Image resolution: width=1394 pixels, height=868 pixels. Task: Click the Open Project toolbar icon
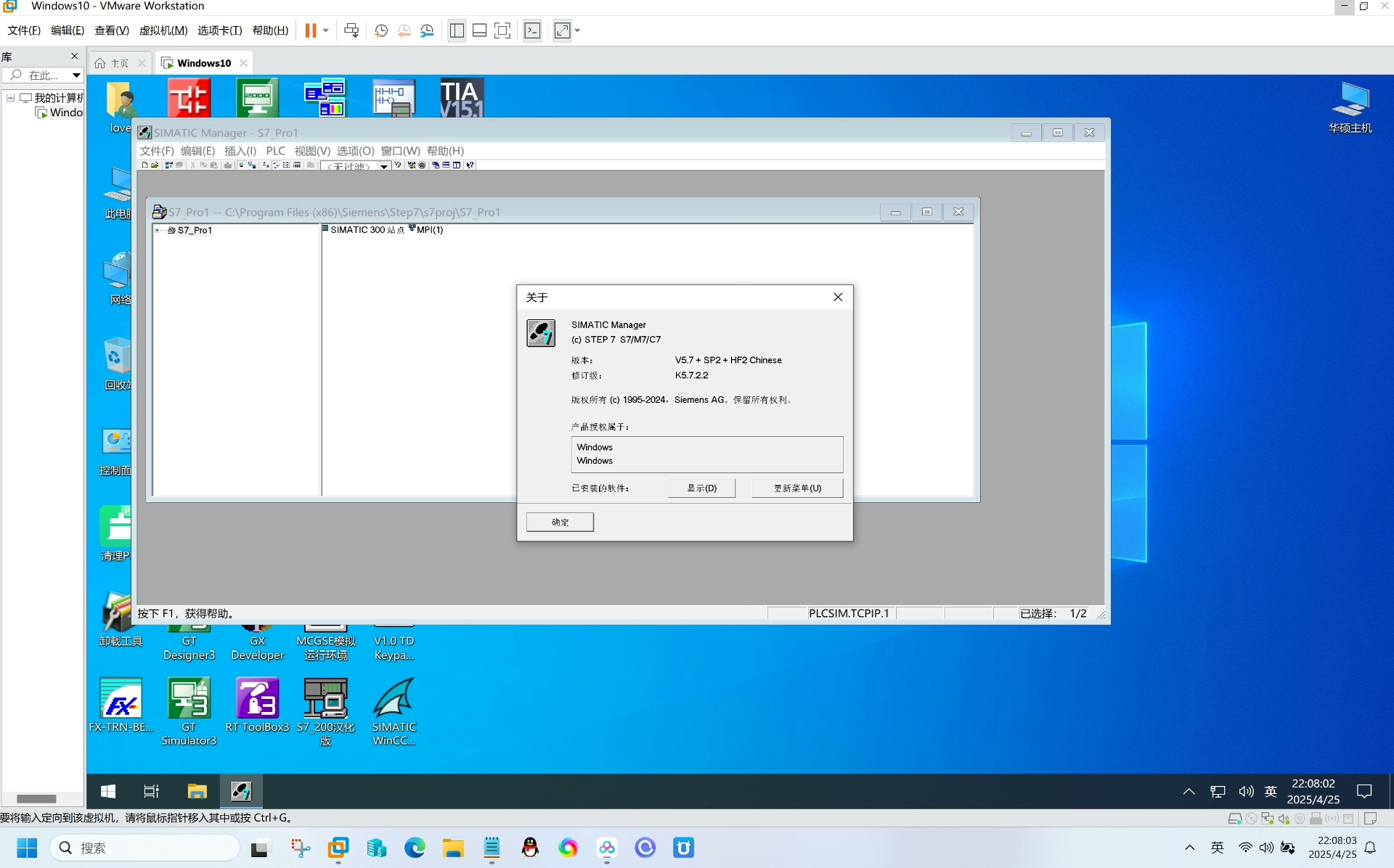pyautogui.click(x=155, y=165)
